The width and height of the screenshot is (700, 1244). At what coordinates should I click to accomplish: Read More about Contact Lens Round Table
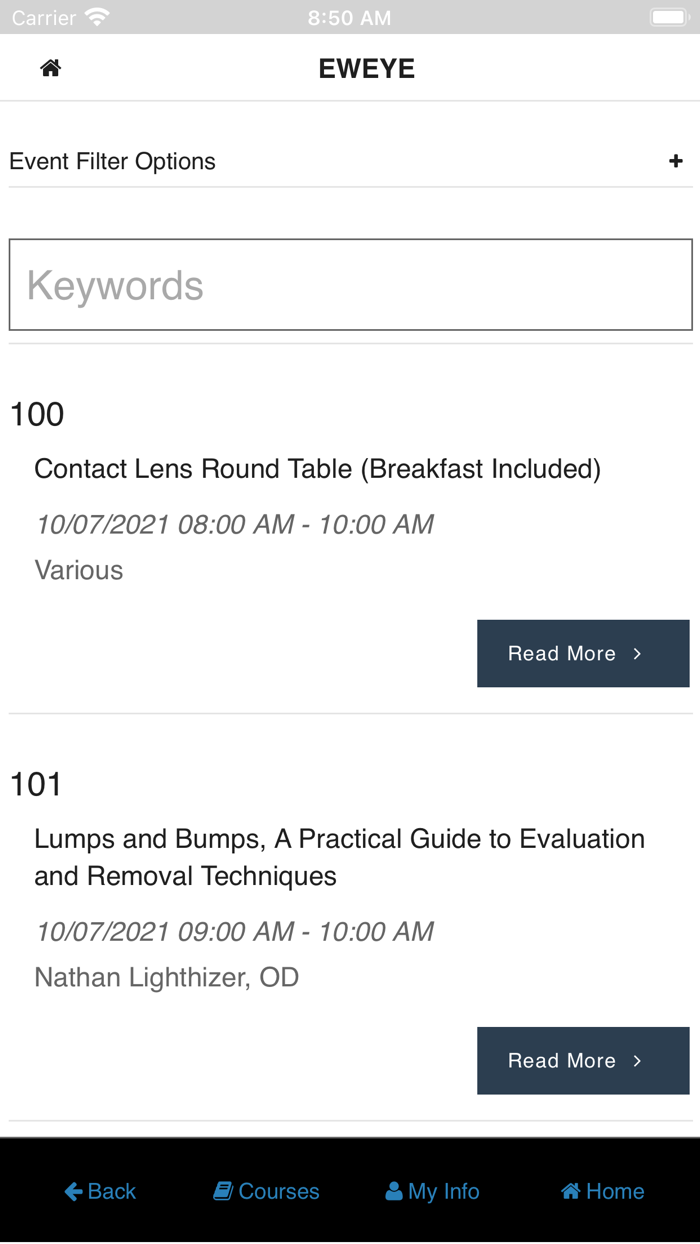[x=582, y=653]
